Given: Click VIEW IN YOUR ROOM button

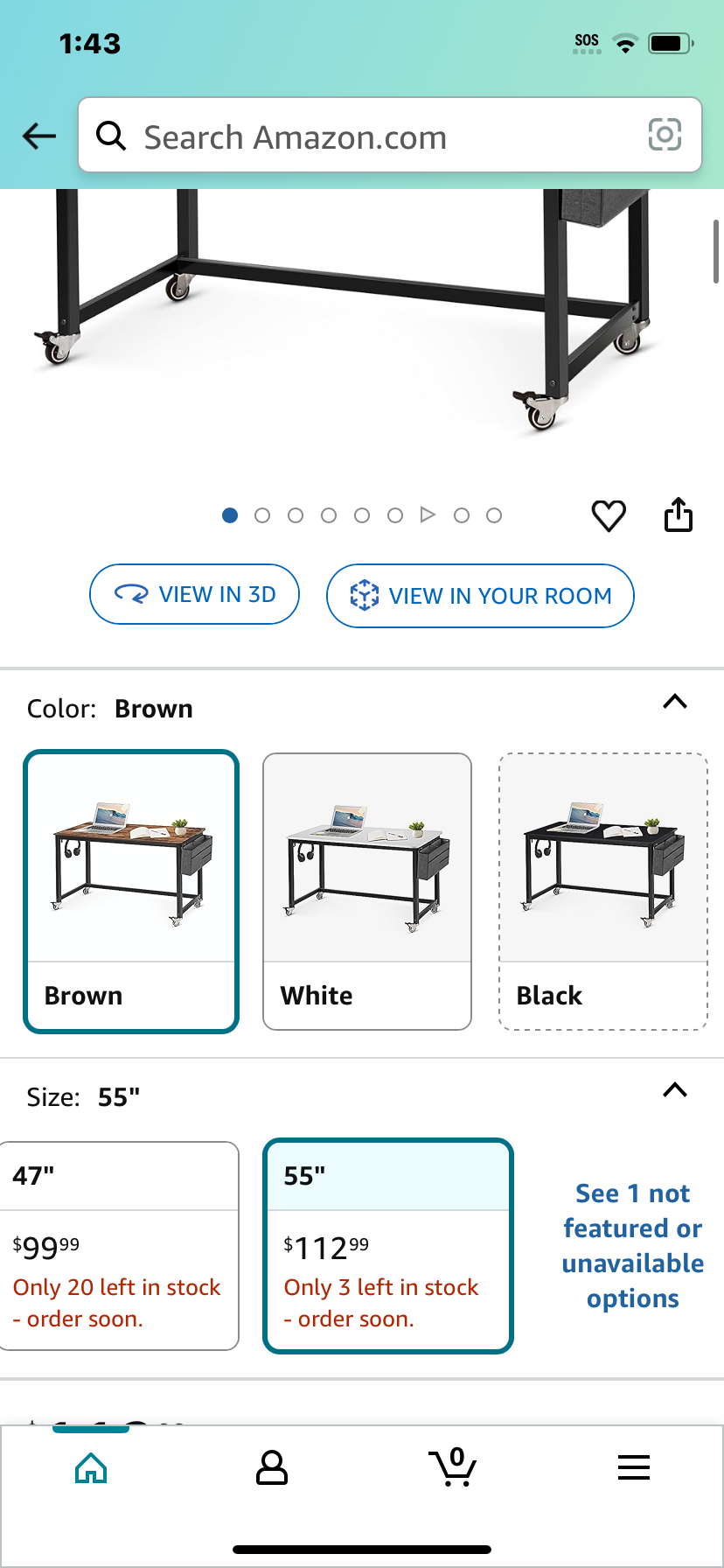Looking at the screenshot, I should (x=480, y=596).
